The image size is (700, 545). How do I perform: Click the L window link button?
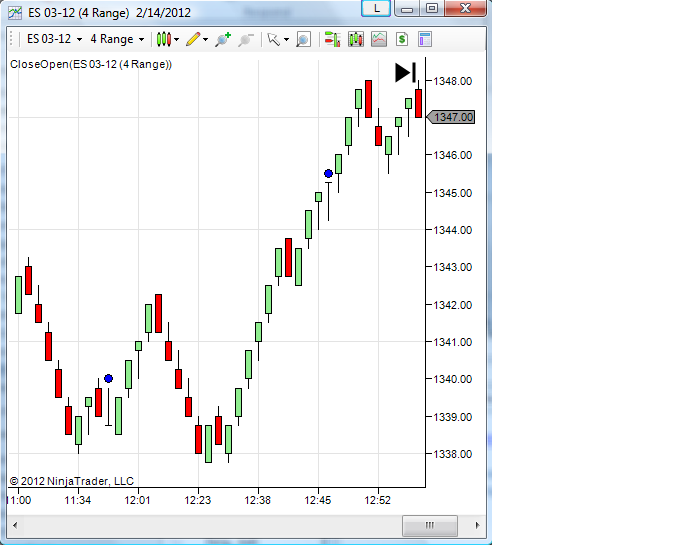point(376,8)
